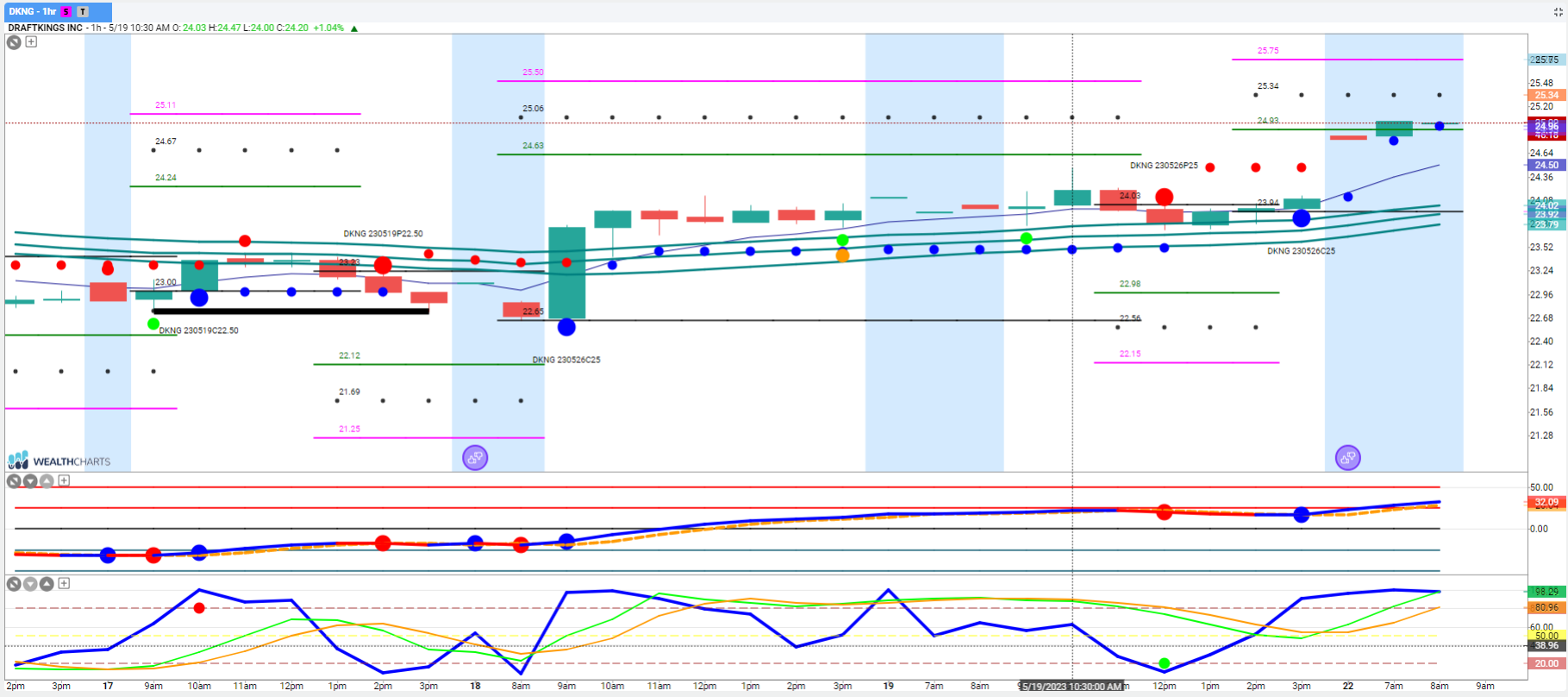The width and height of the screenshot is (1568, 697).
Task: Click the 17 date label on time axis
Action: click(x=108, y=687)
